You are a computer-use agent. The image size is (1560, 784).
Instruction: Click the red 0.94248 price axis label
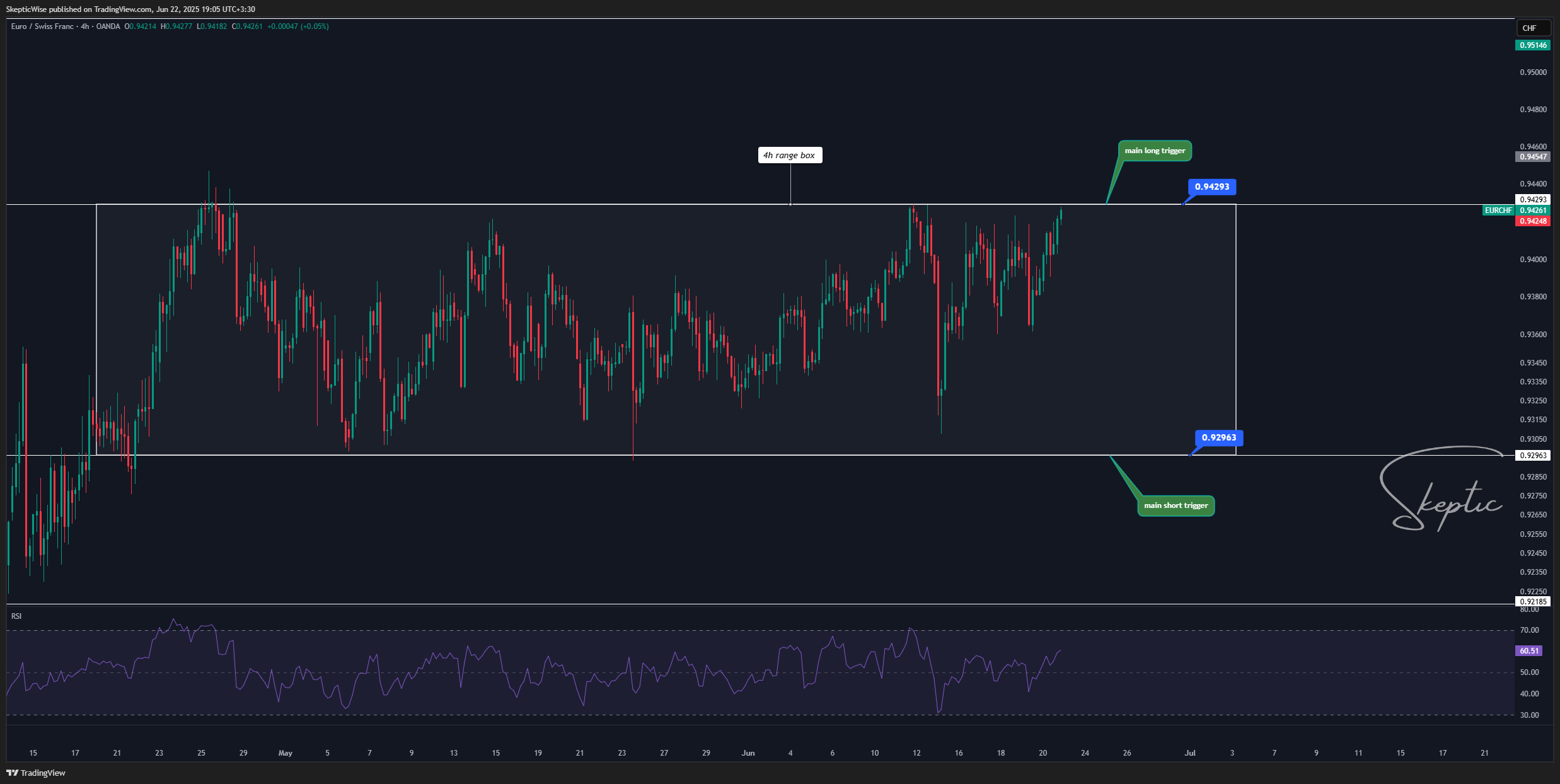pyautogui.click(x=1532, y=221)
